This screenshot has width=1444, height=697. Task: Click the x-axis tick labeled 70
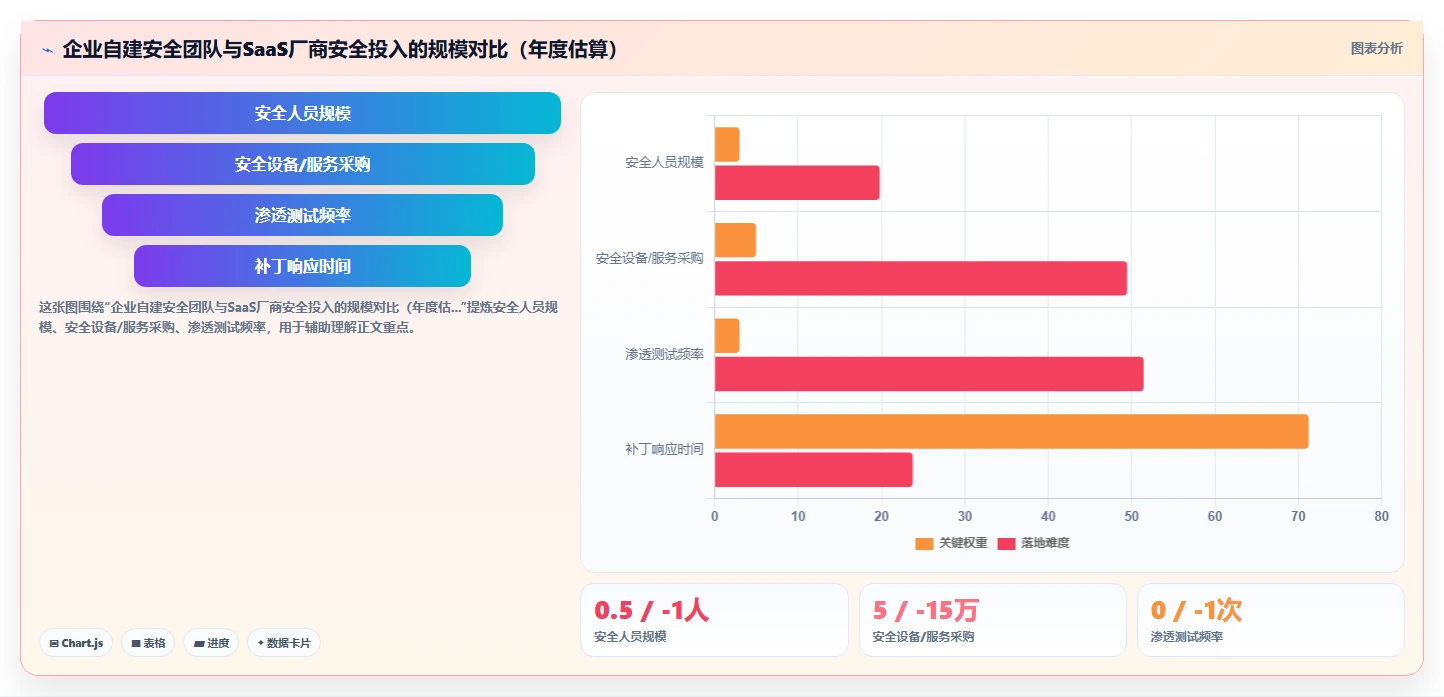tap(1298, 516)
